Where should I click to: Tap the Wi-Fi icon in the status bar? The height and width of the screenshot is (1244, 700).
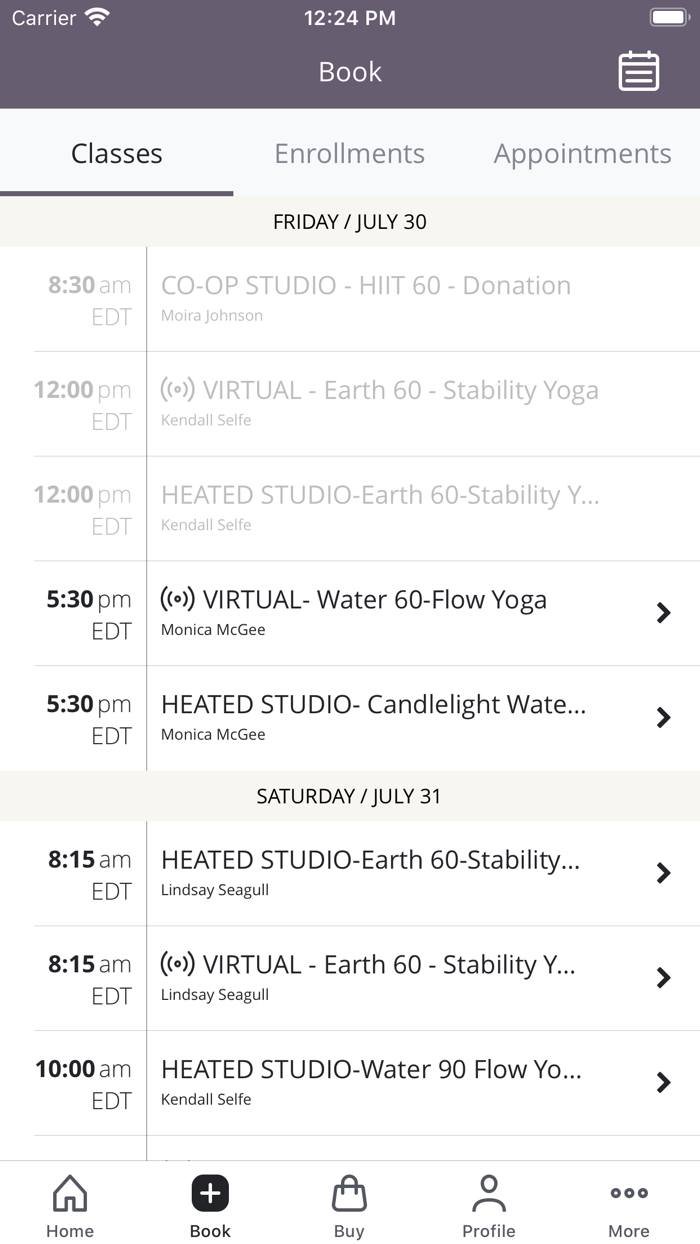coord(95,16)
